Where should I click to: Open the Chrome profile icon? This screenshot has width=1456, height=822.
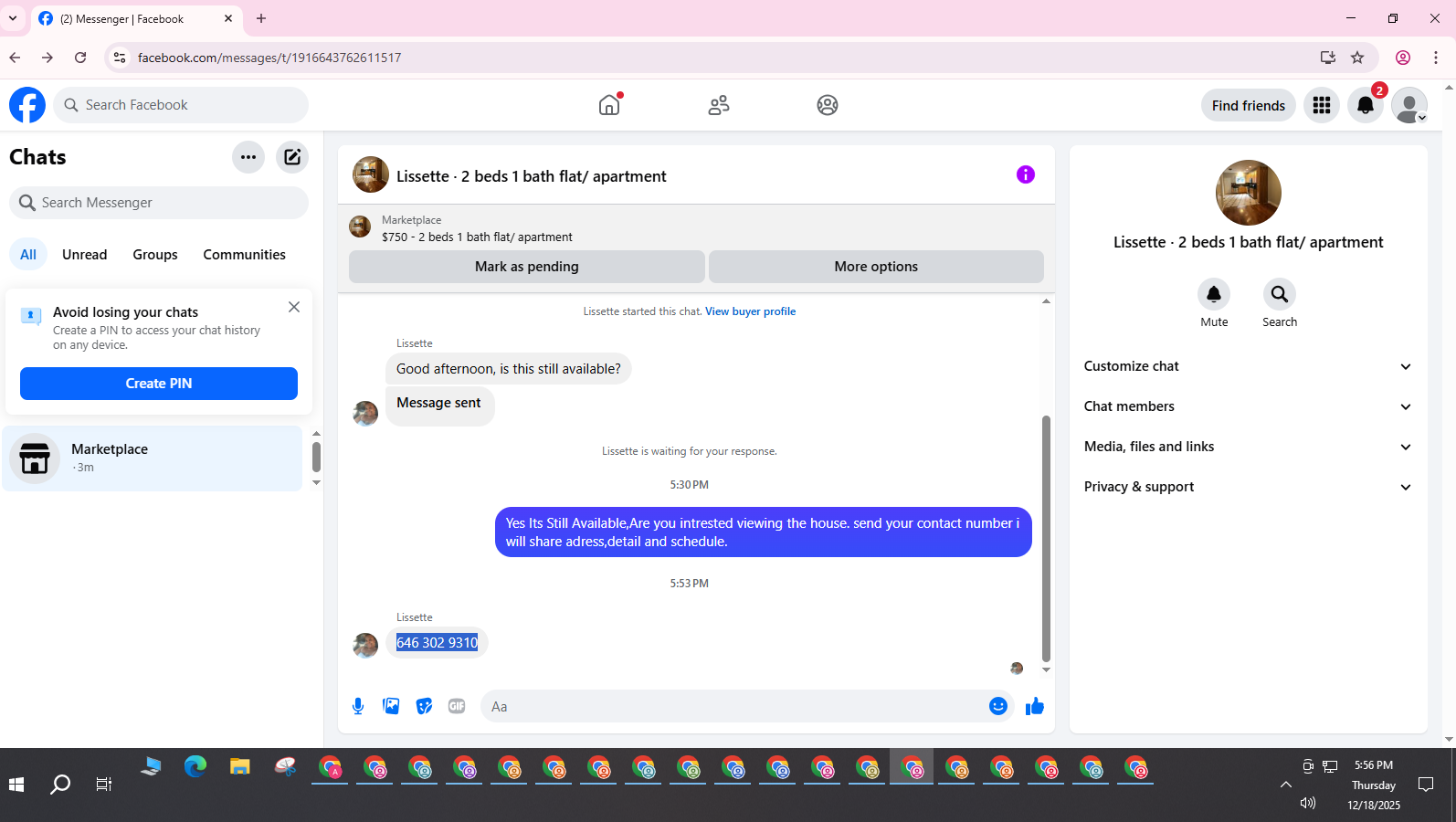click(x=1403, y=58)
